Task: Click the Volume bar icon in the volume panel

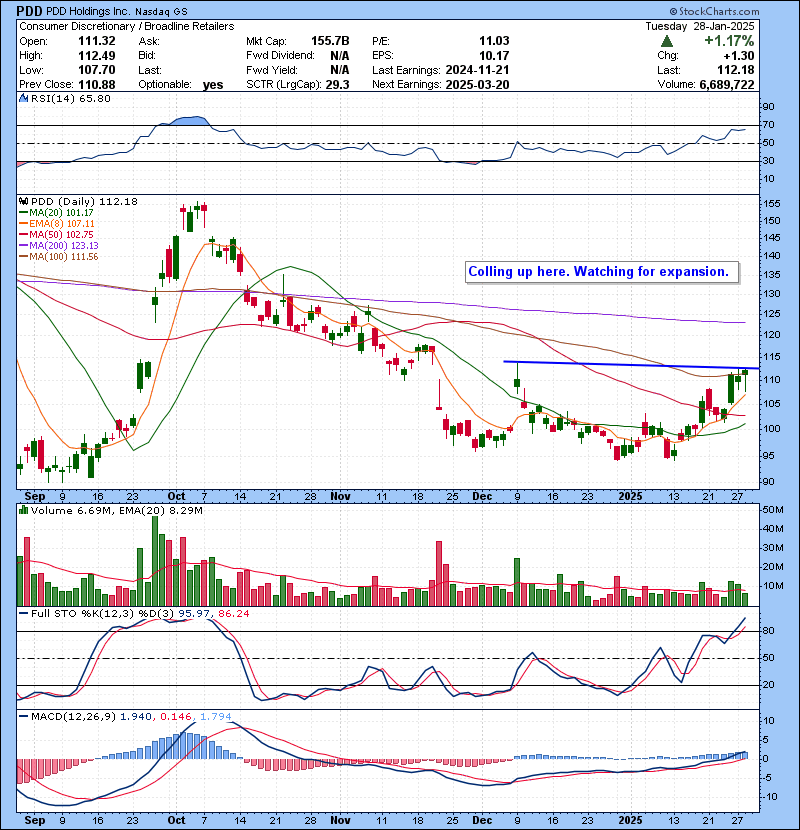Action: pyautogui.click(x=23, y=510)
